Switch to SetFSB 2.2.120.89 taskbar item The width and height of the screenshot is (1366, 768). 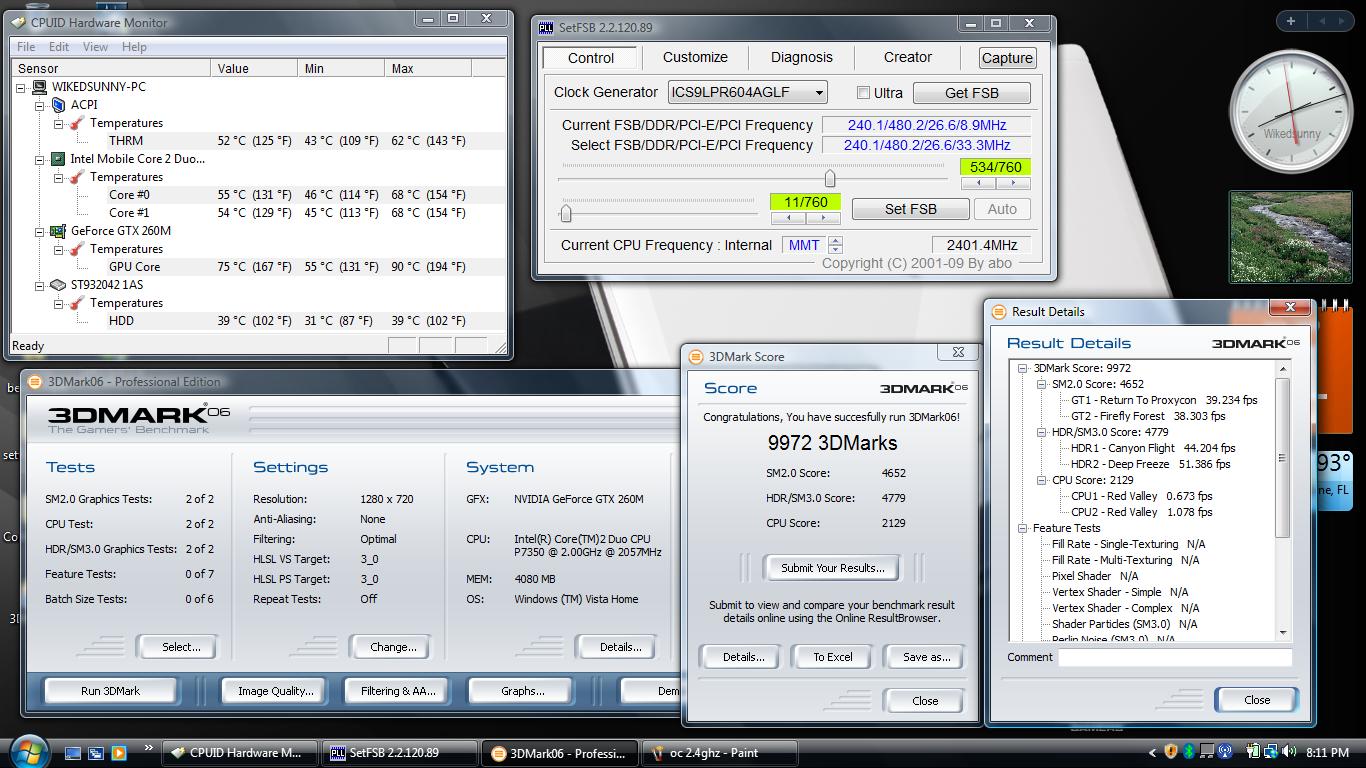click(400, 753)
